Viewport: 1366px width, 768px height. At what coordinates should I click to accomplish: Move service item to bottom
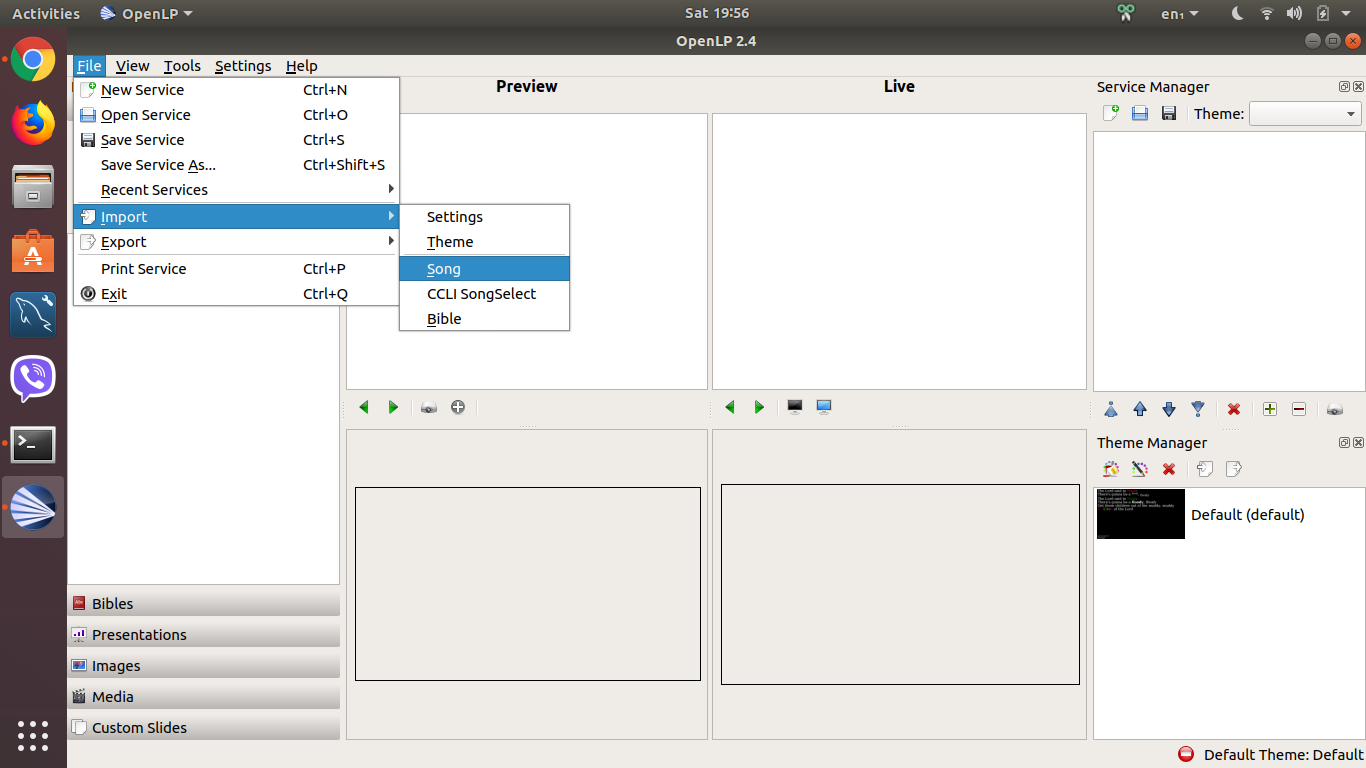click(x=1198, y=409)
